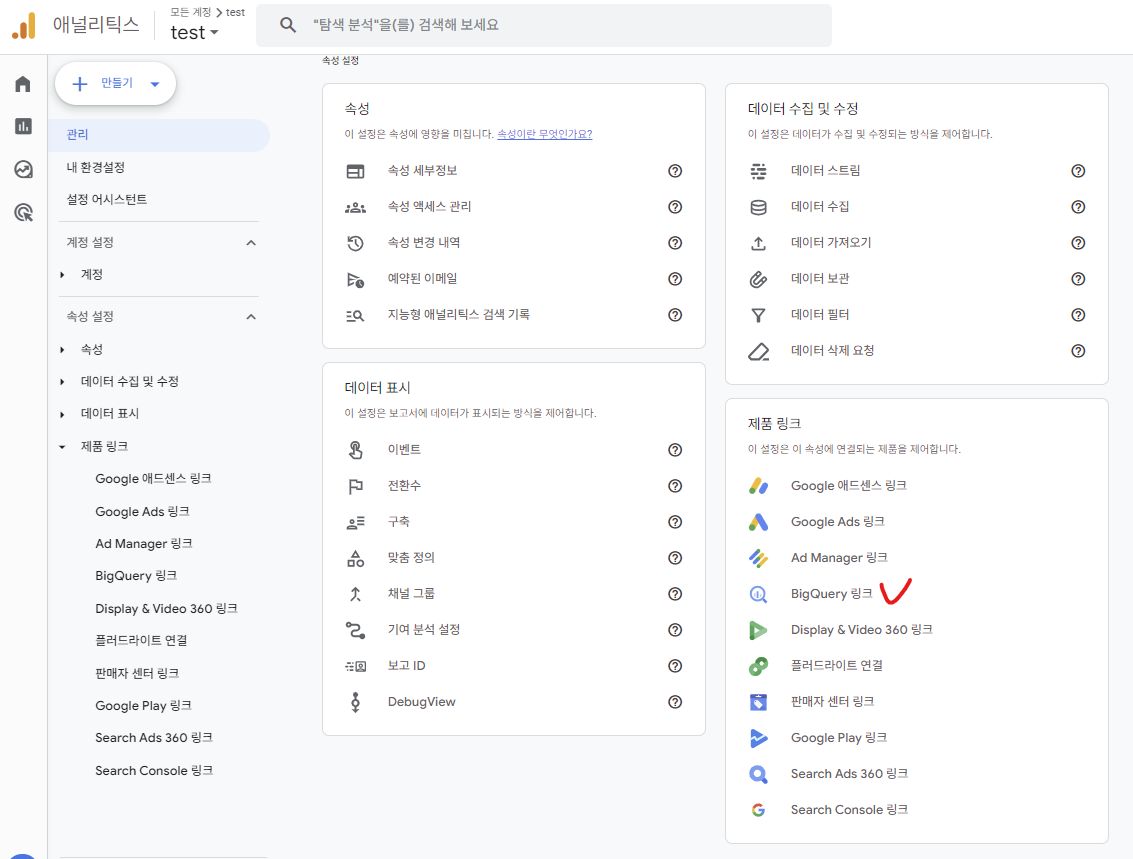
Task: Click the 채널 그룹 merge icon
Action: tap(356, 594)
